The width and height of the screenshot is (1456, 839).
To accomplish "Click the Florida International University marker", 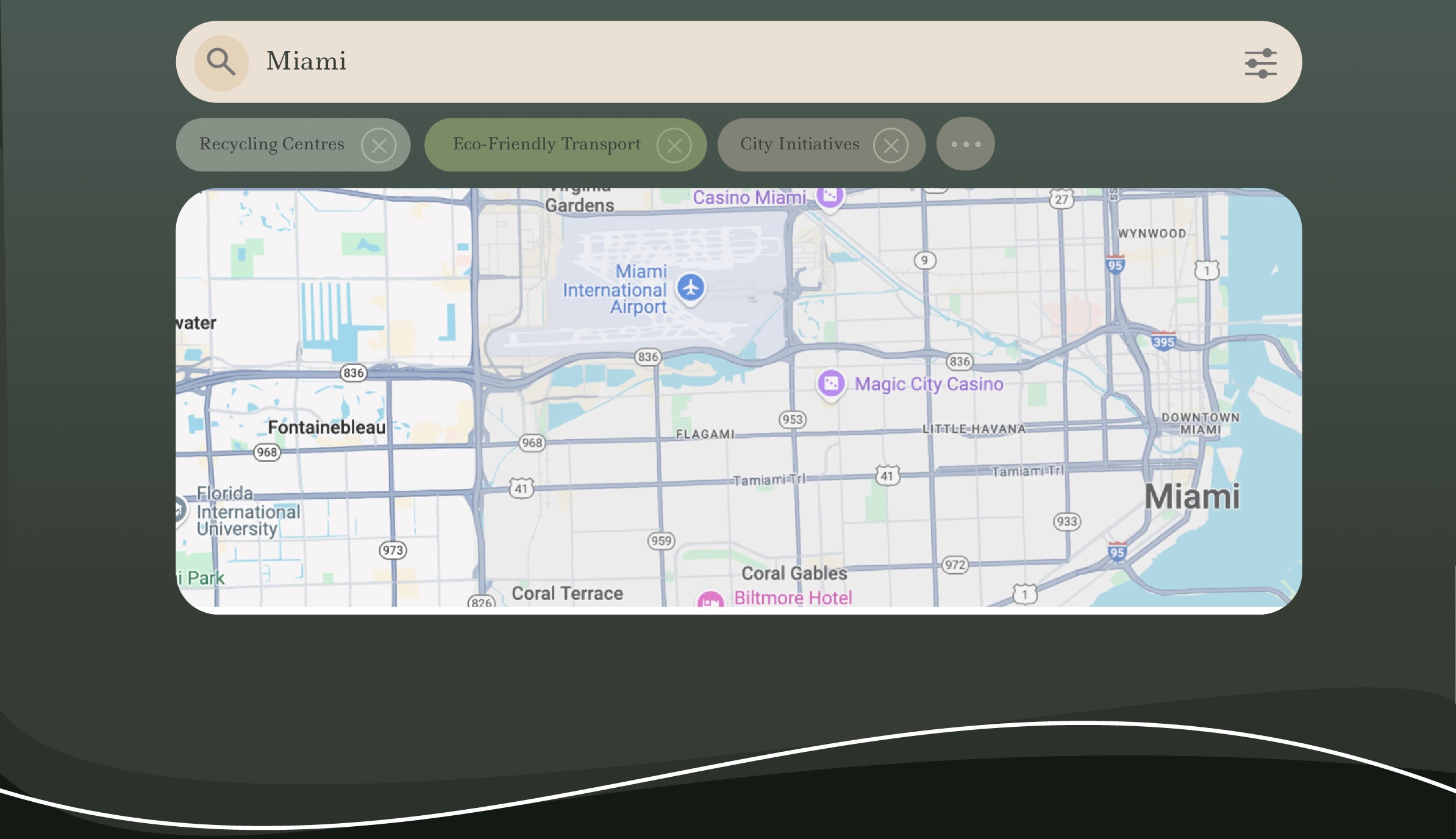I will pos(179,509).
